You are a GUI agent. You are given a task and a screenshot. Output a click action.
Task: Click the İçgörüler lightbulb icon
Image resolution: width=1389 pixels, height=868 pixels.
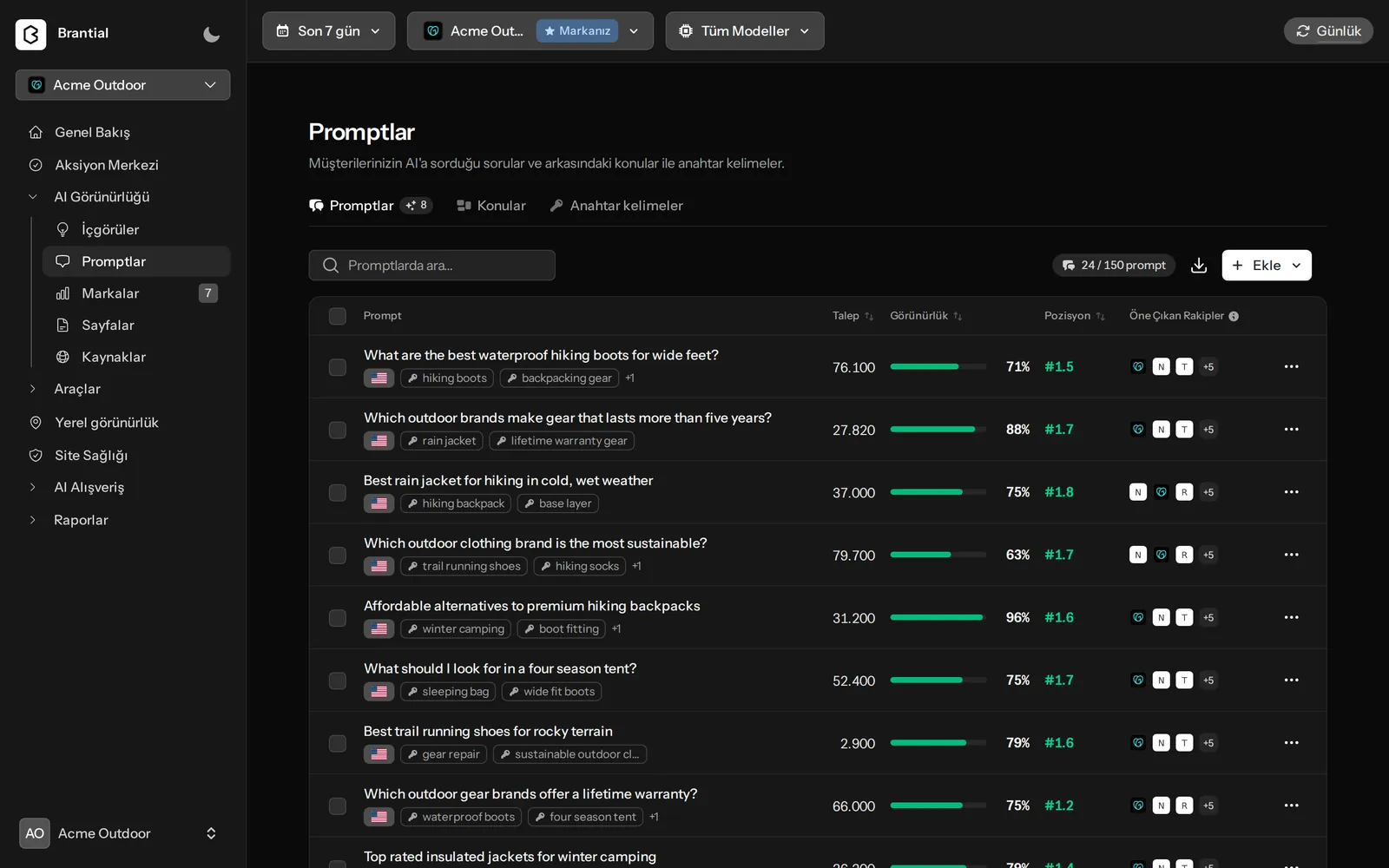tap(63, 229)
